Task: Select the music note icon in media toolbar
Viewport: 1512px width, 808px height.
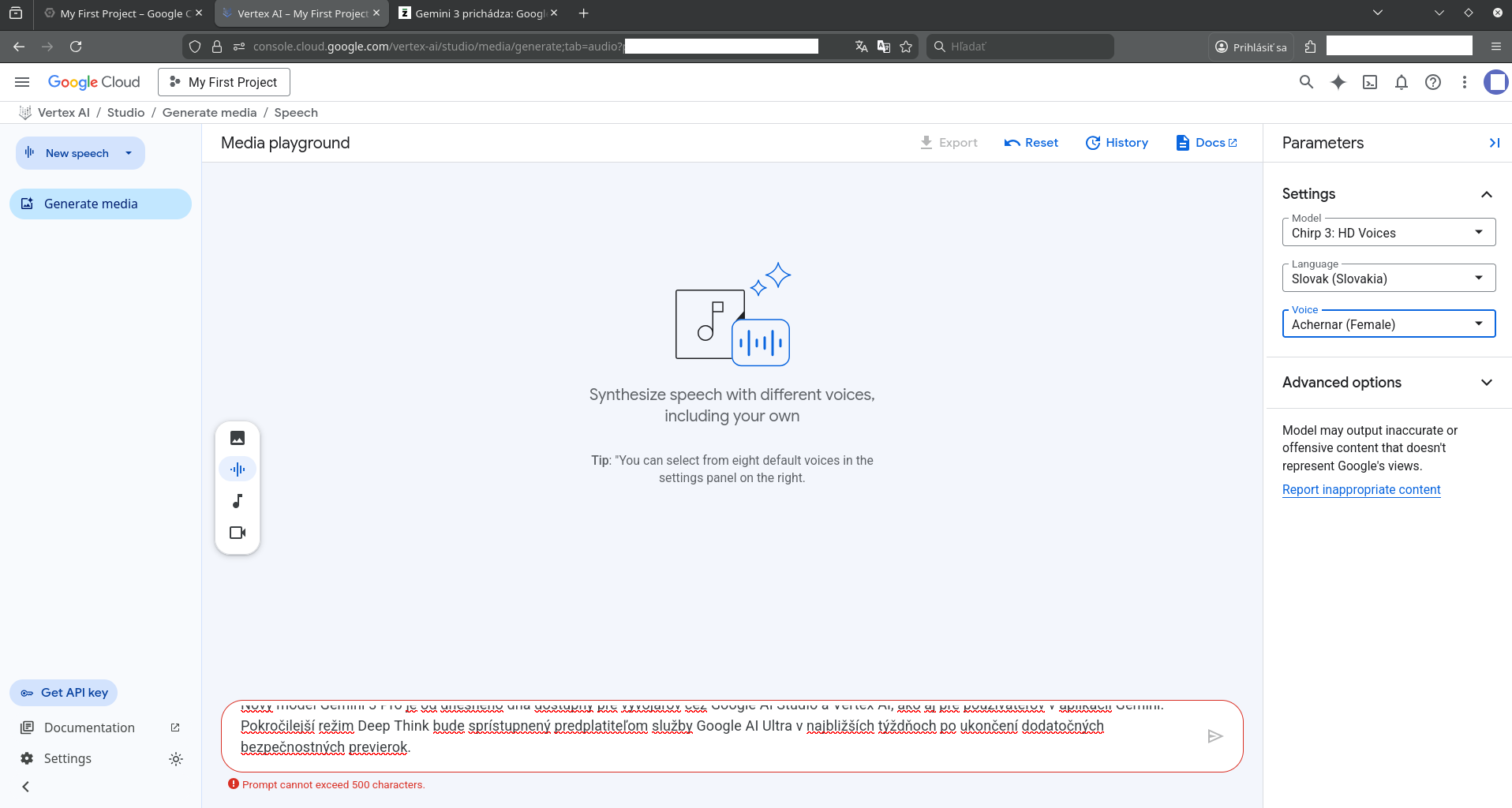Action: tap(238, 501)
